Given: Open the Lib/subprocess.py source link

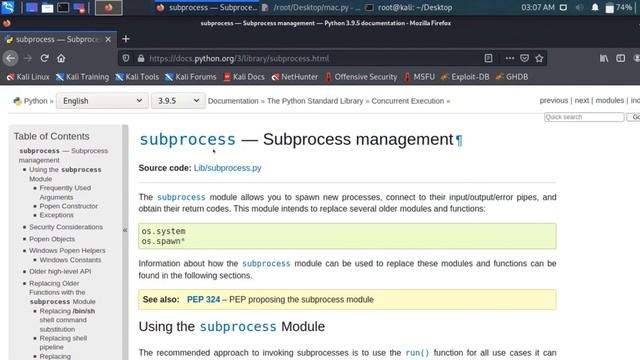Looking at the screenshot, I should (x=227, y=168).
